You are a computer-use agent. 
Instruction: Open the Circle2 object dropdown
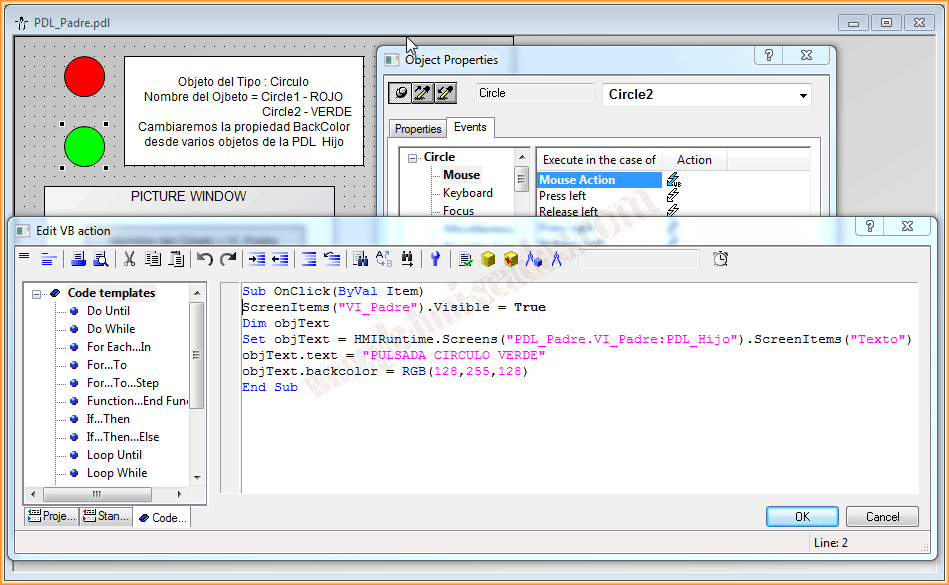(803, 96)
